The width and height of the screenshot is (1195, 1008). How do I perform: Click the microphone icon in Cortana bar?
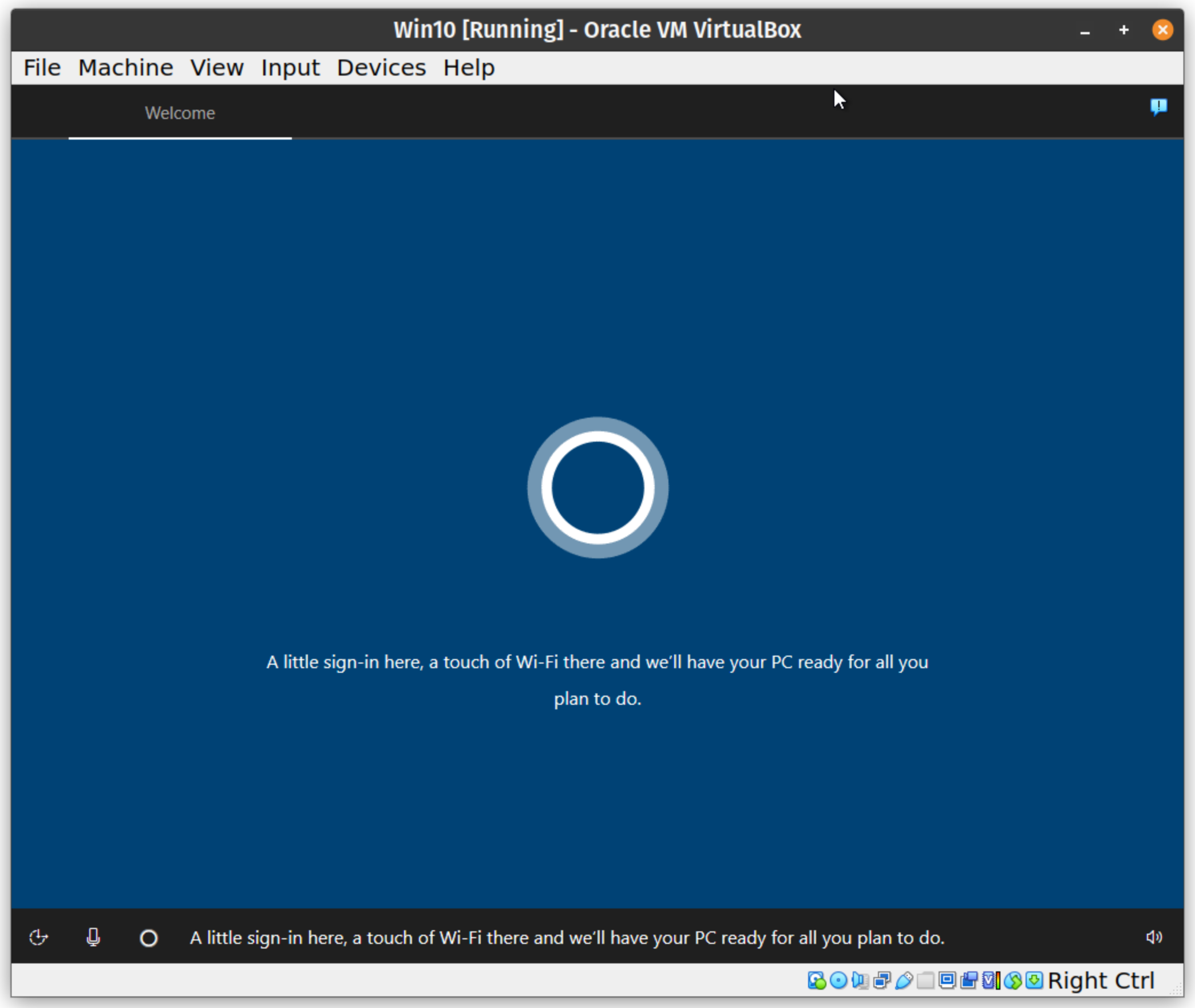point(93,938)
